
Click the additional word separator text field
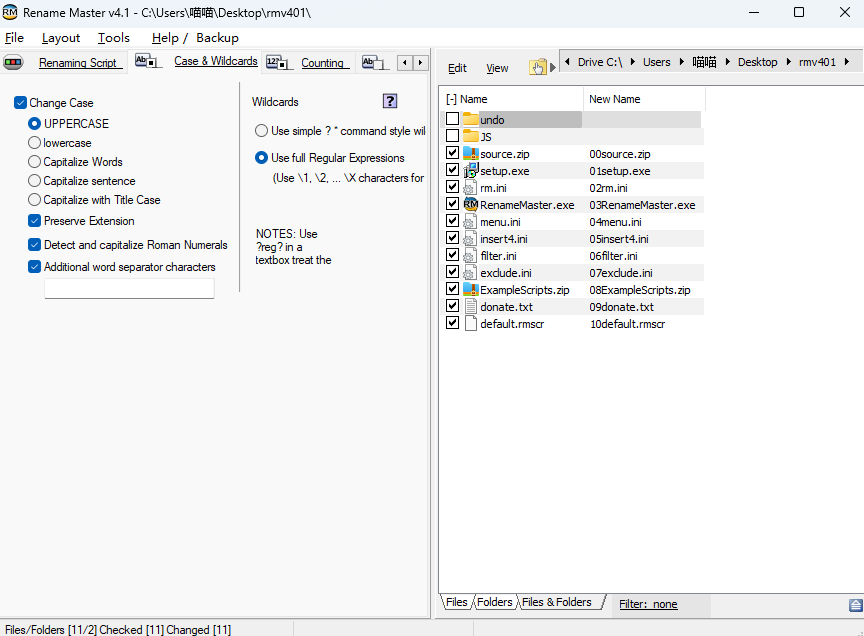click(129, 289)
